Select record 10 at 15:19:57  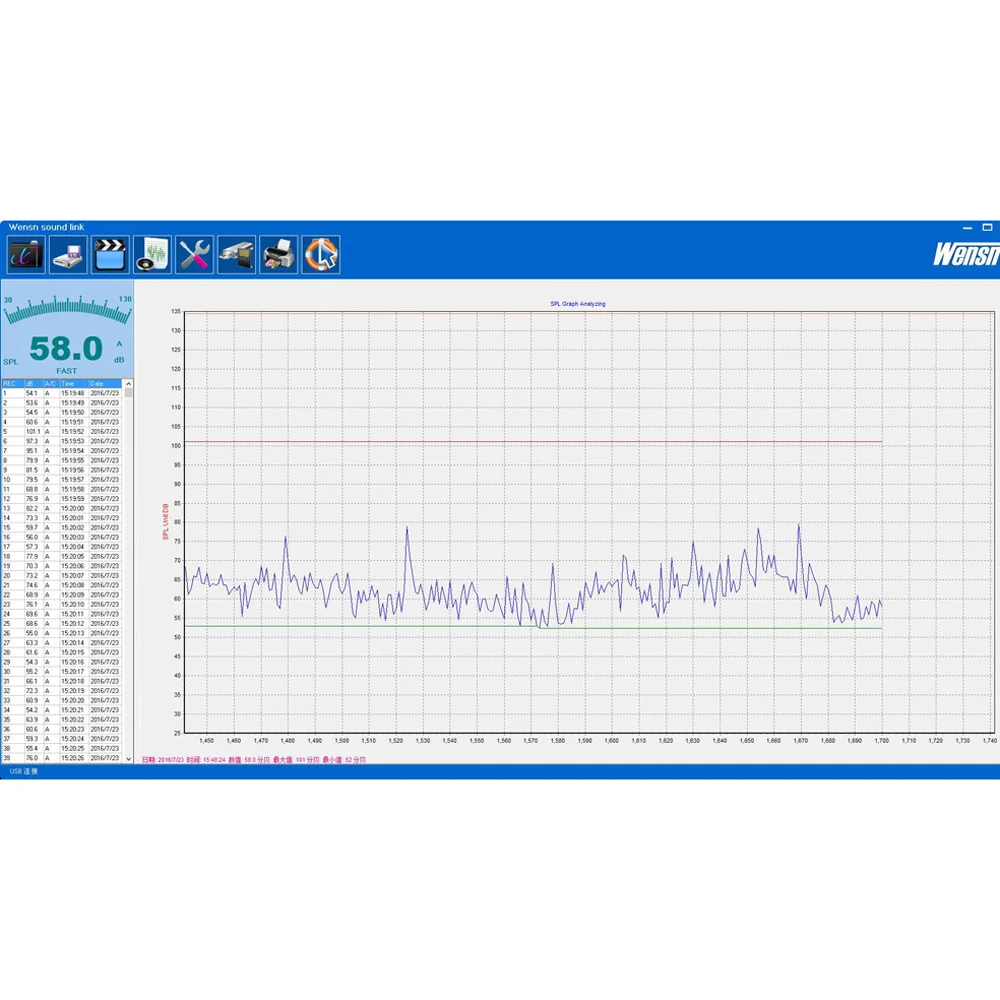pos(62,480)
